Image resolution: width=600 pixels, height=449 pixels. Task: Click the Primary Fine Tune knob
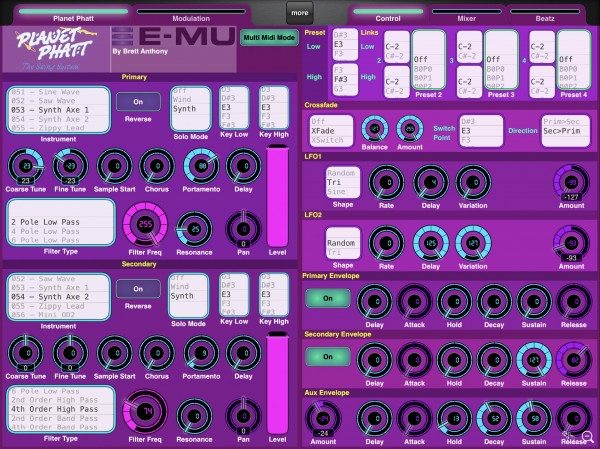[x=70, y=166]
